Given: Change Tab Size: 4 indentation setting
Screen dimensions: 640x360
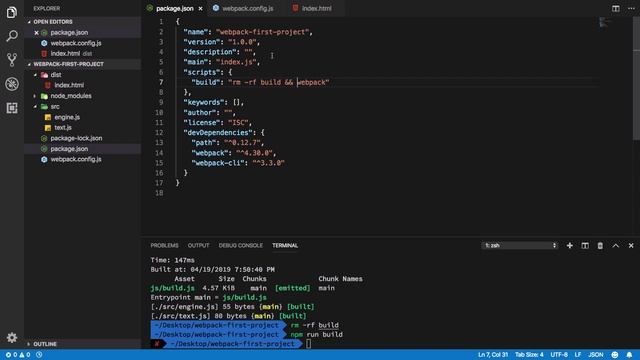Looking at the screenshot, I should [529, 355].
